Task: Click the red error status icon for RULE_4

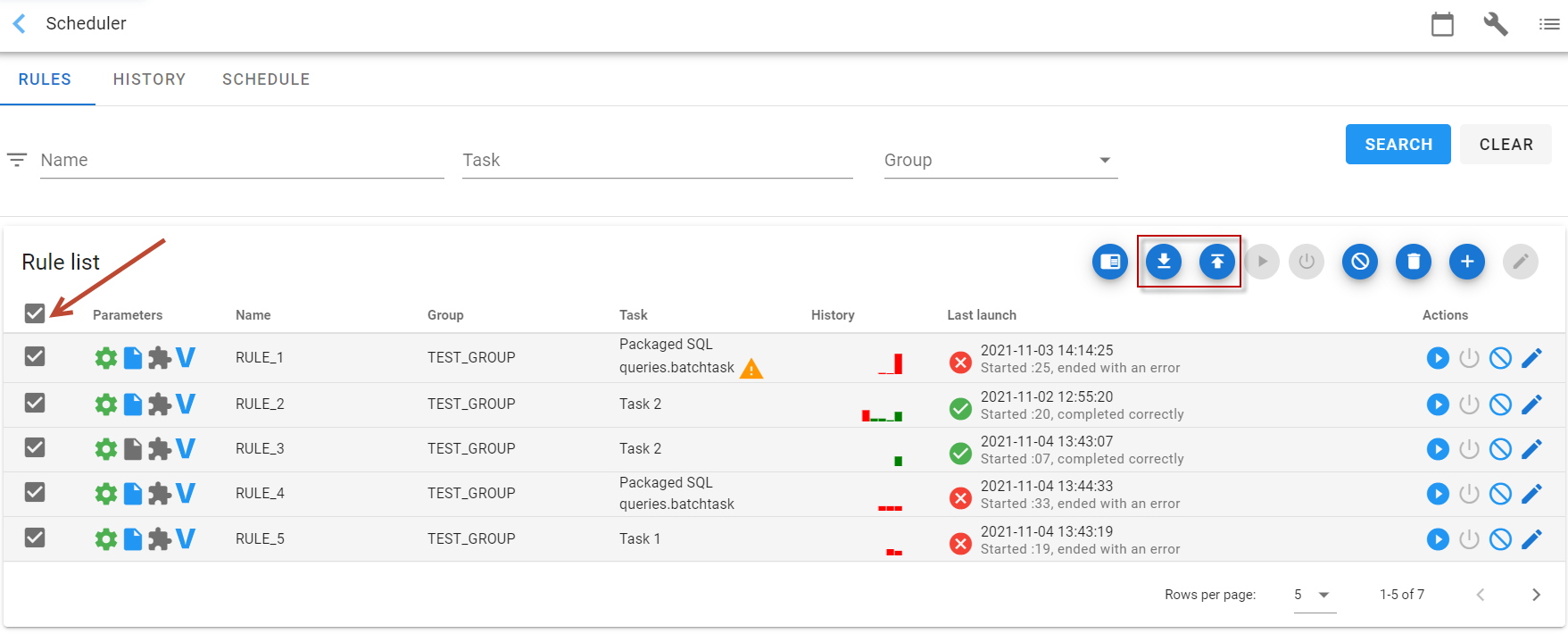Action: point(960,497)
